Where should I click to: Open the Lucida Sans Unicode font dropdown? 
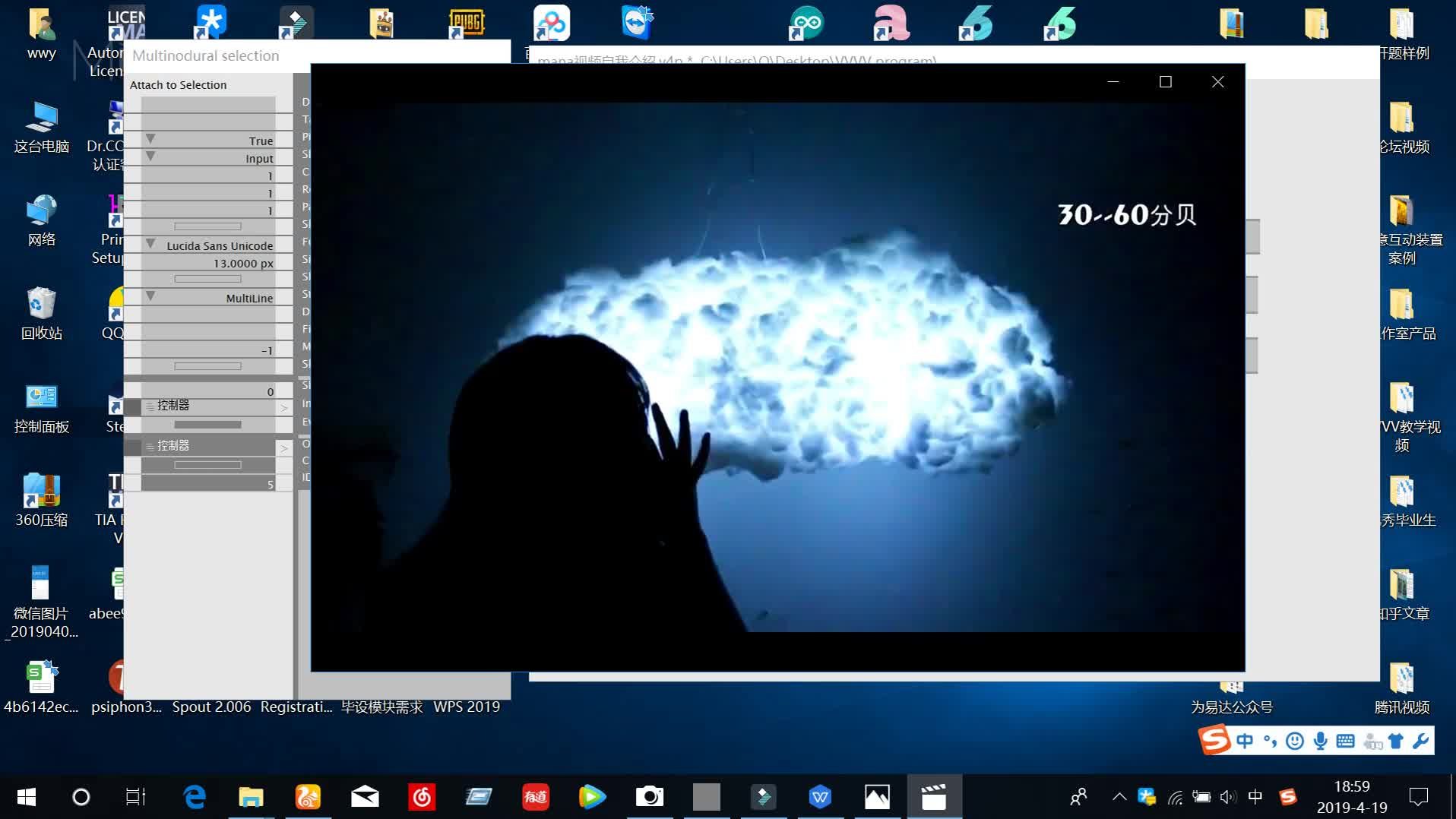pyautogui.click(x=150, y=245)
